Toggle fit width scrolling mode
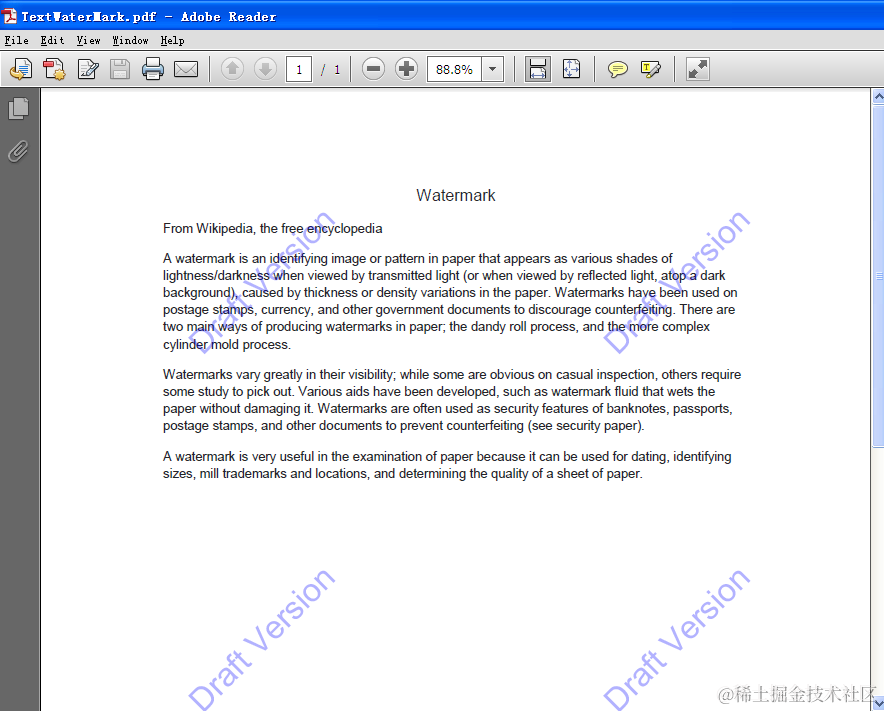 (538, 69)
